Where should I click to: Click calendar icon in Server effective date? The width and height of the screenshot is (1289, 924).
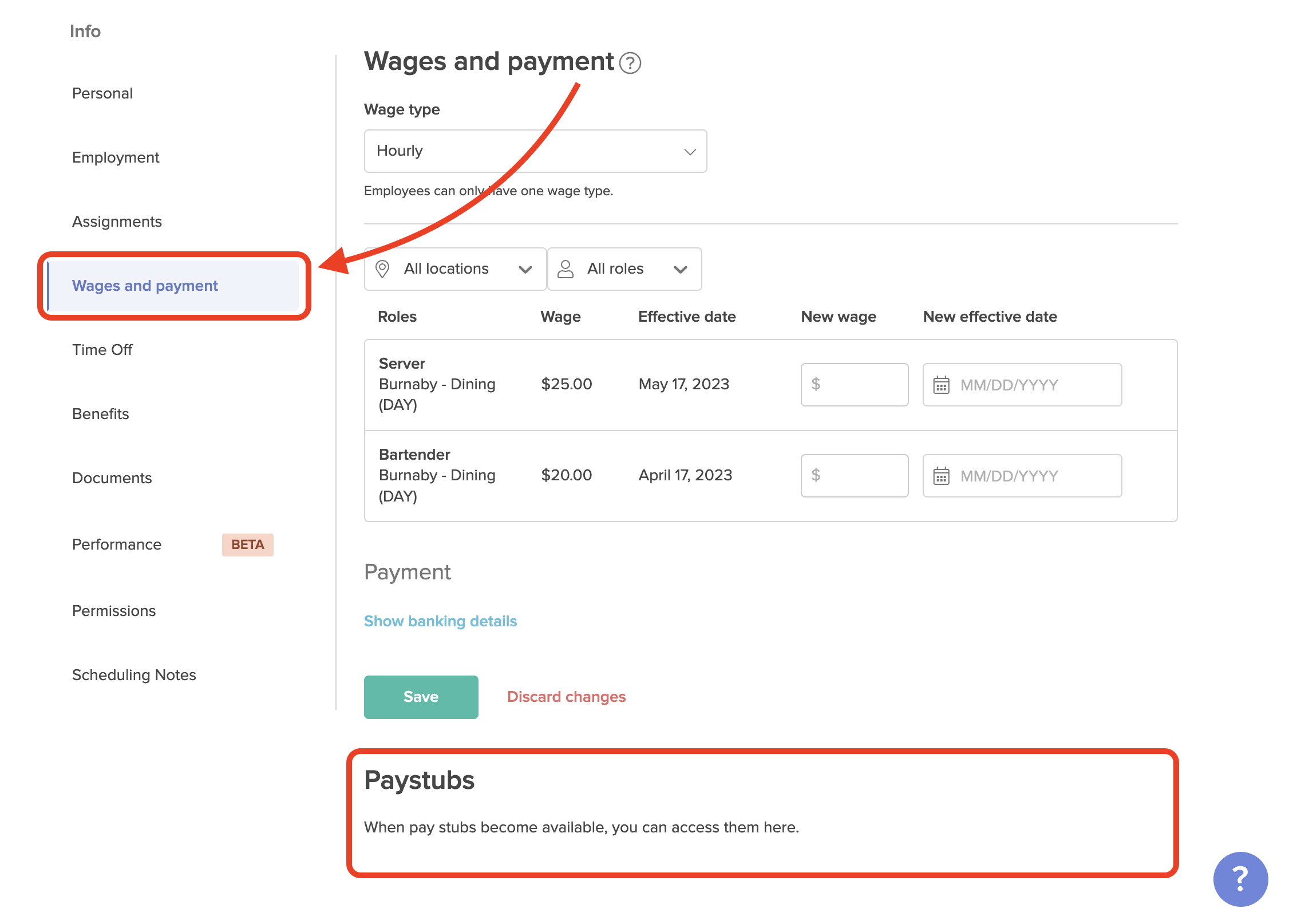941,385
